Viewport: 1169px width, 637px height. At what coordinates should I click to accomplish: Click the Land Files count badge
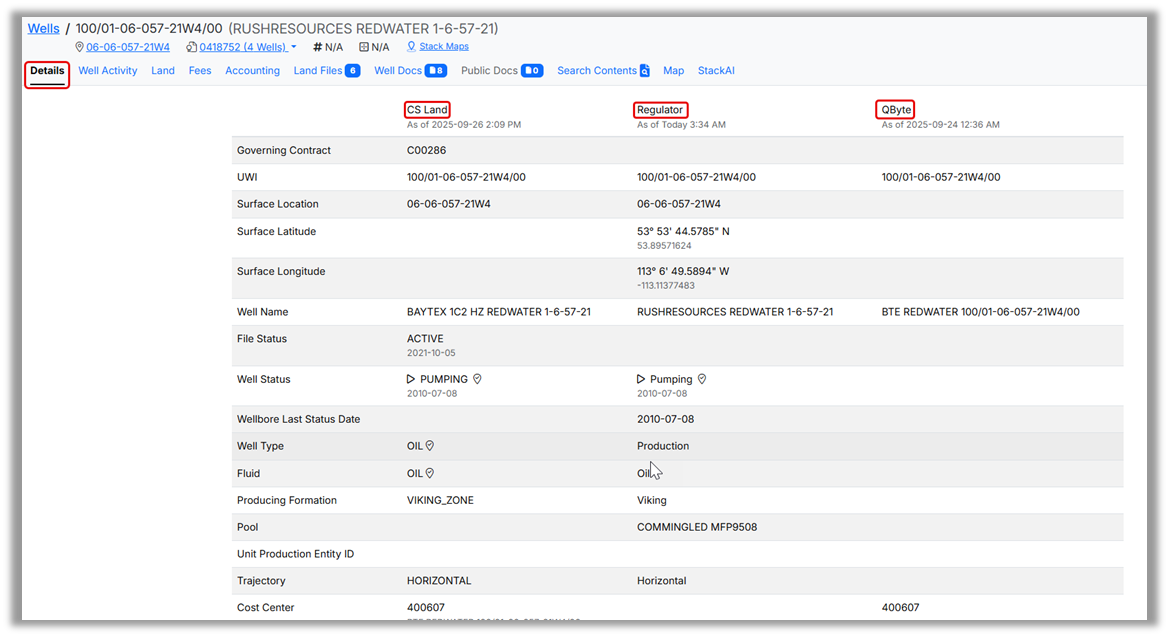(352, 71)
